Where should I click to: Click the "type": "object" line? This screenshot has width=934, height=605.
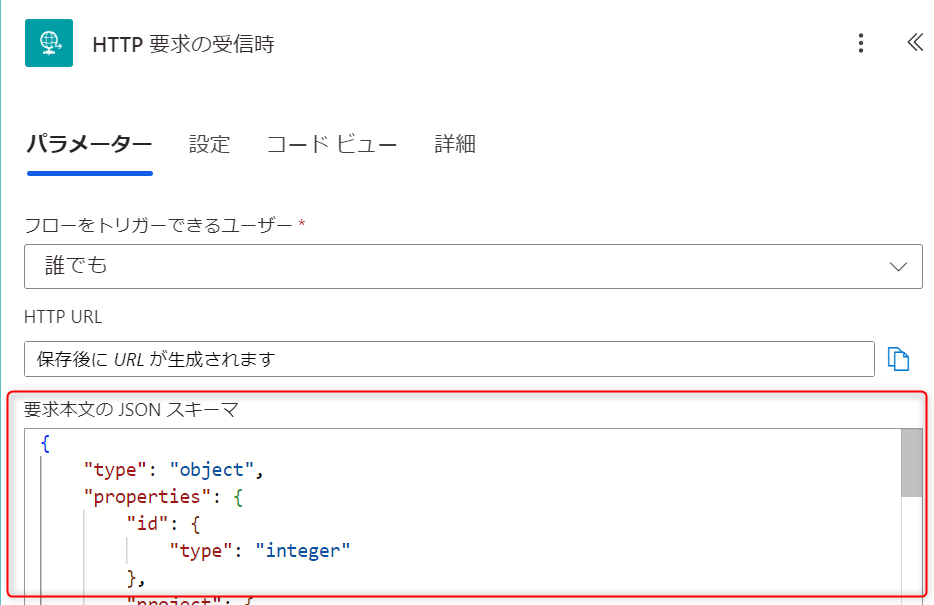click(x=174, y=470)
